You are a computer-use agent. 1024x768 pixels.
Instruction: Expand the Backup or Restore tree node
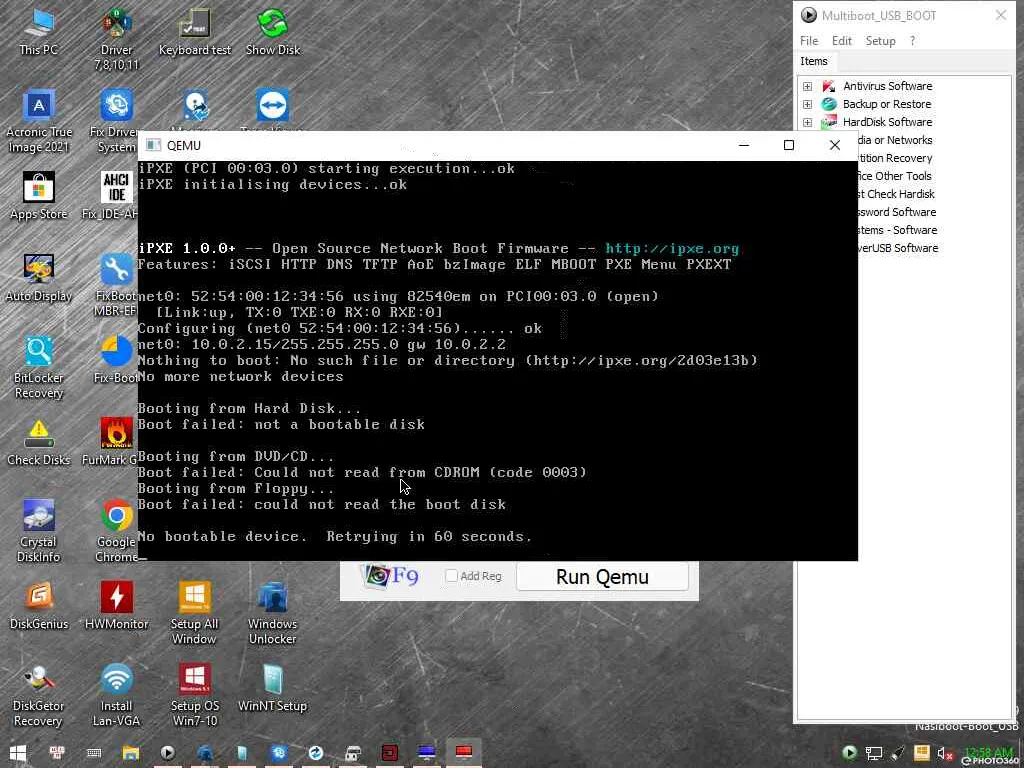808,104
